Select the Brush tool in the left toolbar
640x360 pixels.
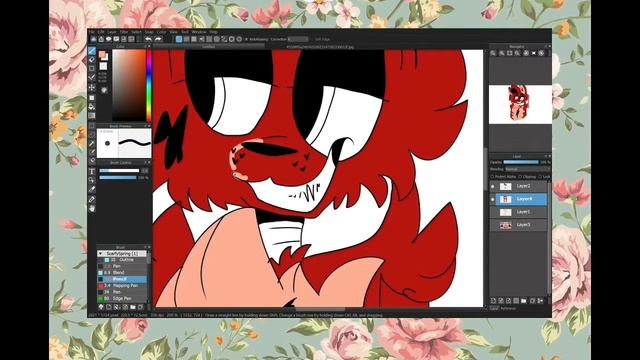pyautogui.click(x=92, y=51)
